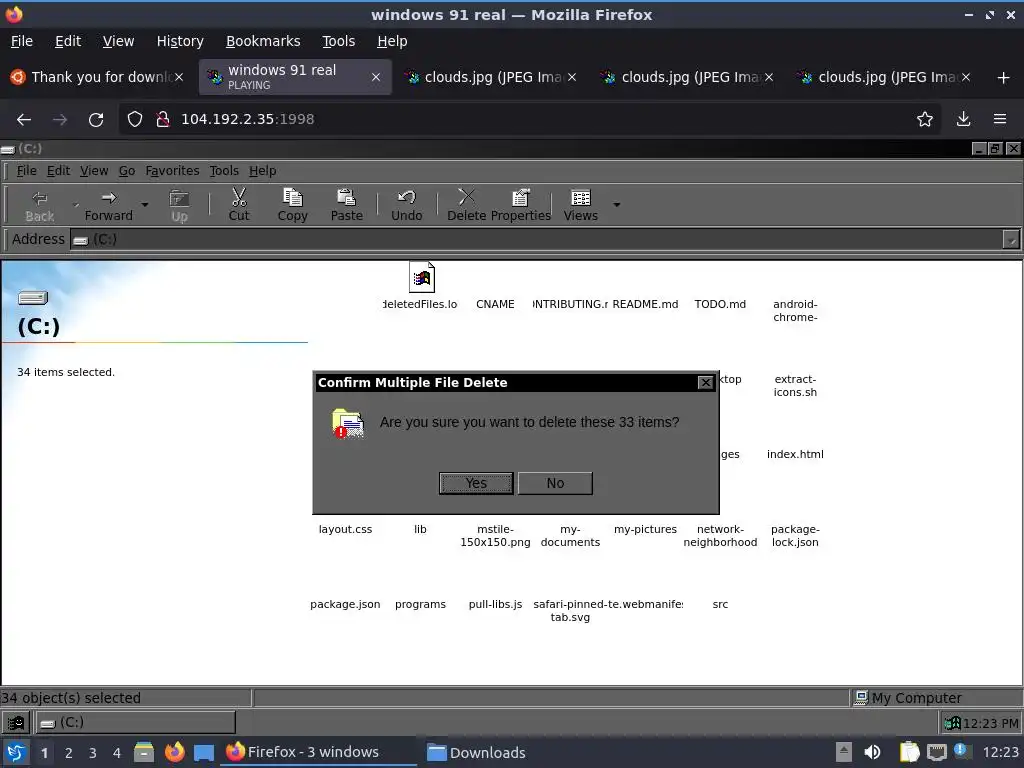
Task: Switch to the first clouds.jpg tab
Action: click(491, 77)
